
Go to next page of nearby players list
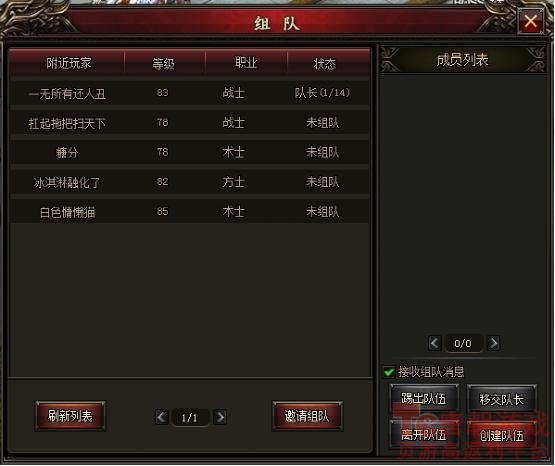click(x=220, y=417)
